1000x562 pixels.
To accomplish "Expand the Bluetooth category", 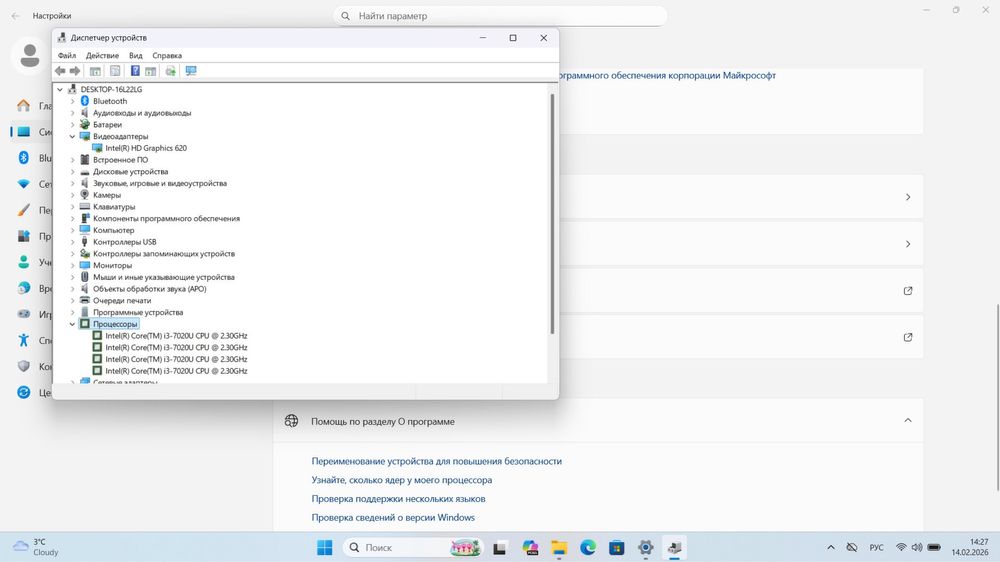I will pos(72,101).
